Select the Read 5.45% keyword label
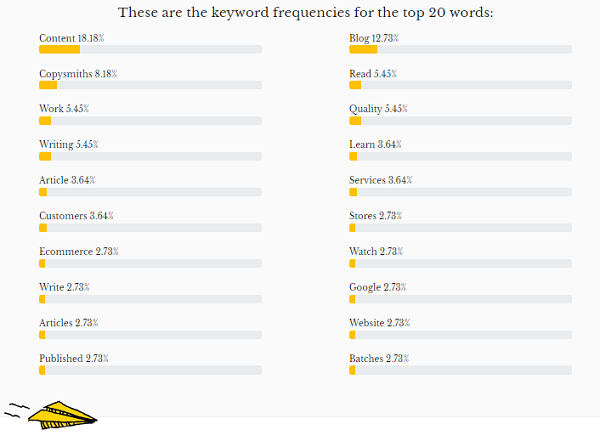 374,74
